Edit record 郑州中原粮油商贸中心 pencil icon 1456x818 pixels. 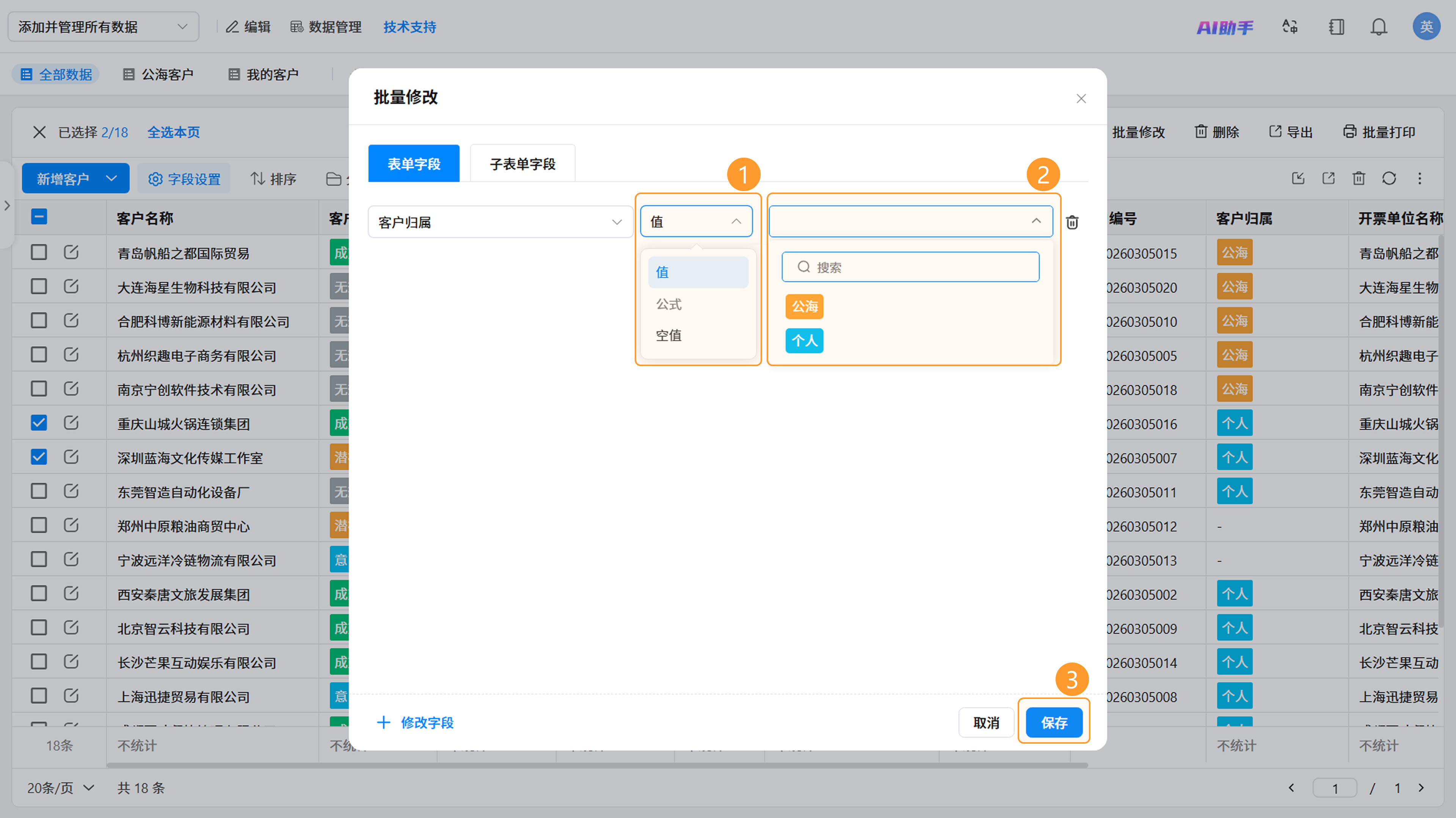[x=71, y=525]
